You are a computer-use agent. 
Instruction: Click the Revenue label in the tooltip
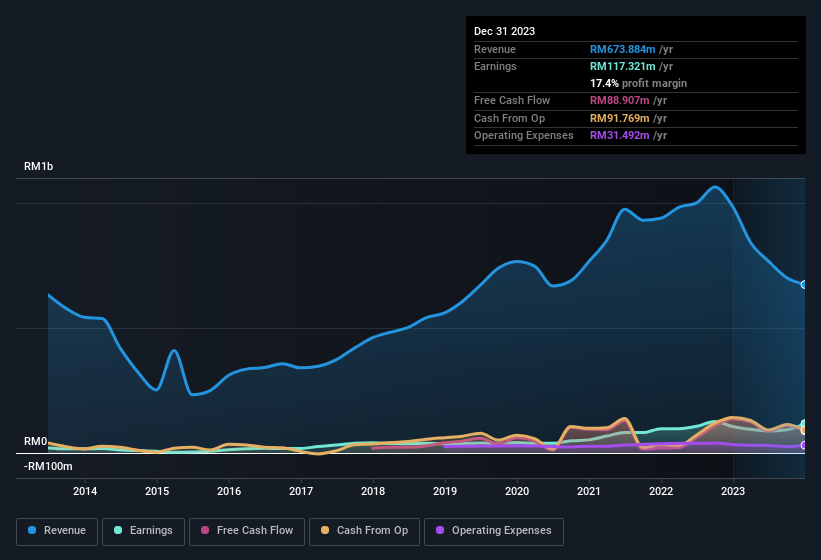pos(495,49)
